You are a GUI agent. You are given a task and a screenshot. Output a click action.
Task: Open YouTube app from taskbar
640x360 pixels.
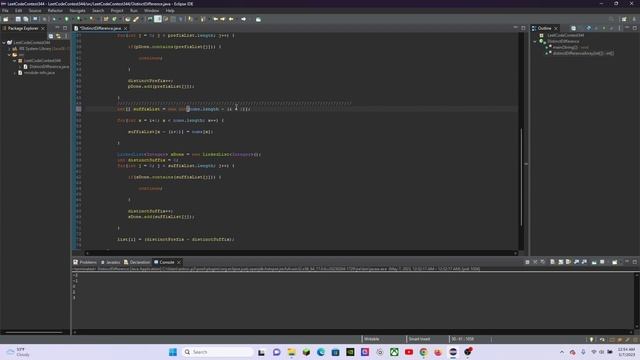point(409,352)
